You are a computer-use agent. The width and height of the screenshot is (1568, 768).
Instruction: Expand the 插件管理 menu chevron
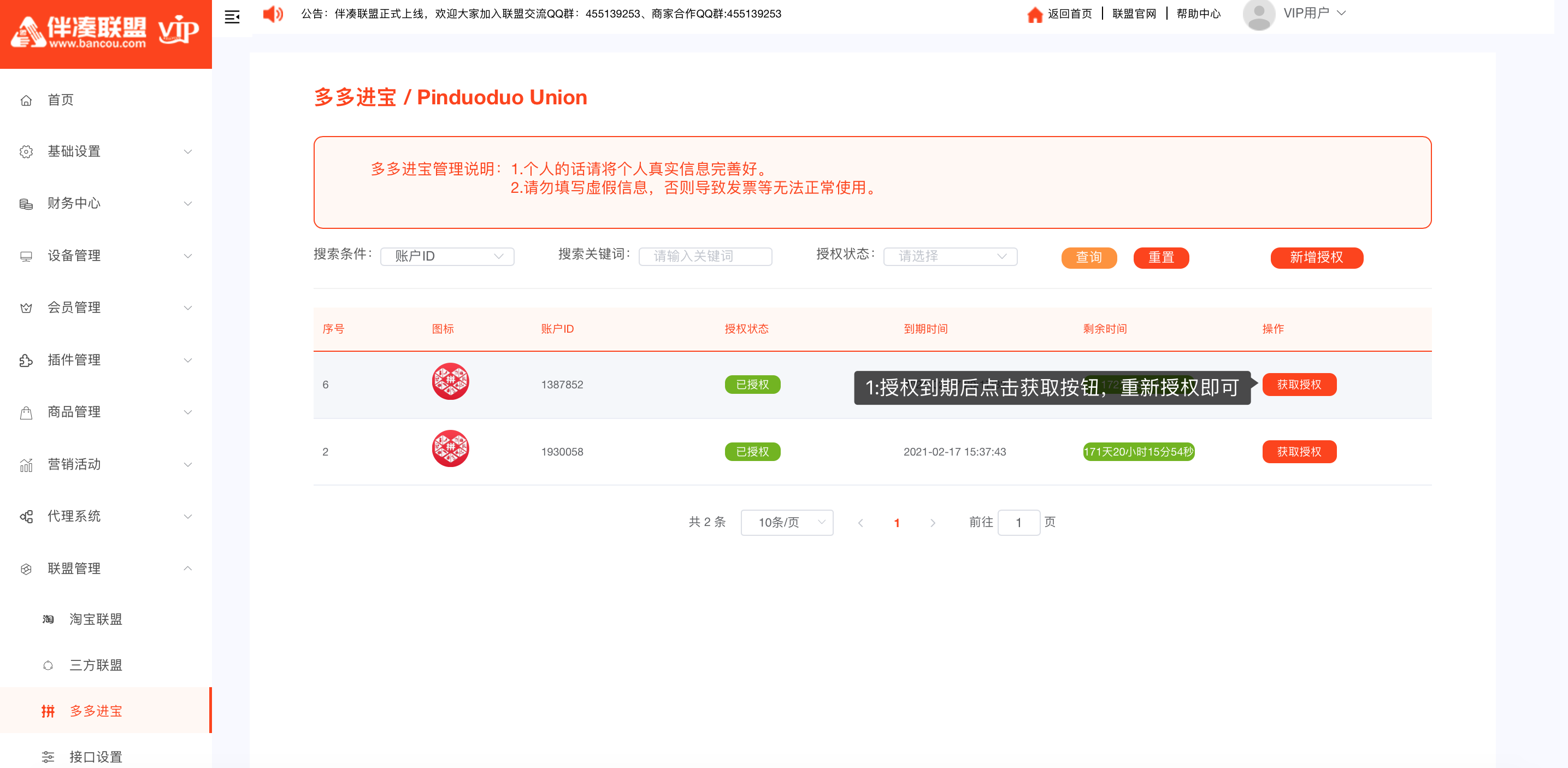coord(188,361)
